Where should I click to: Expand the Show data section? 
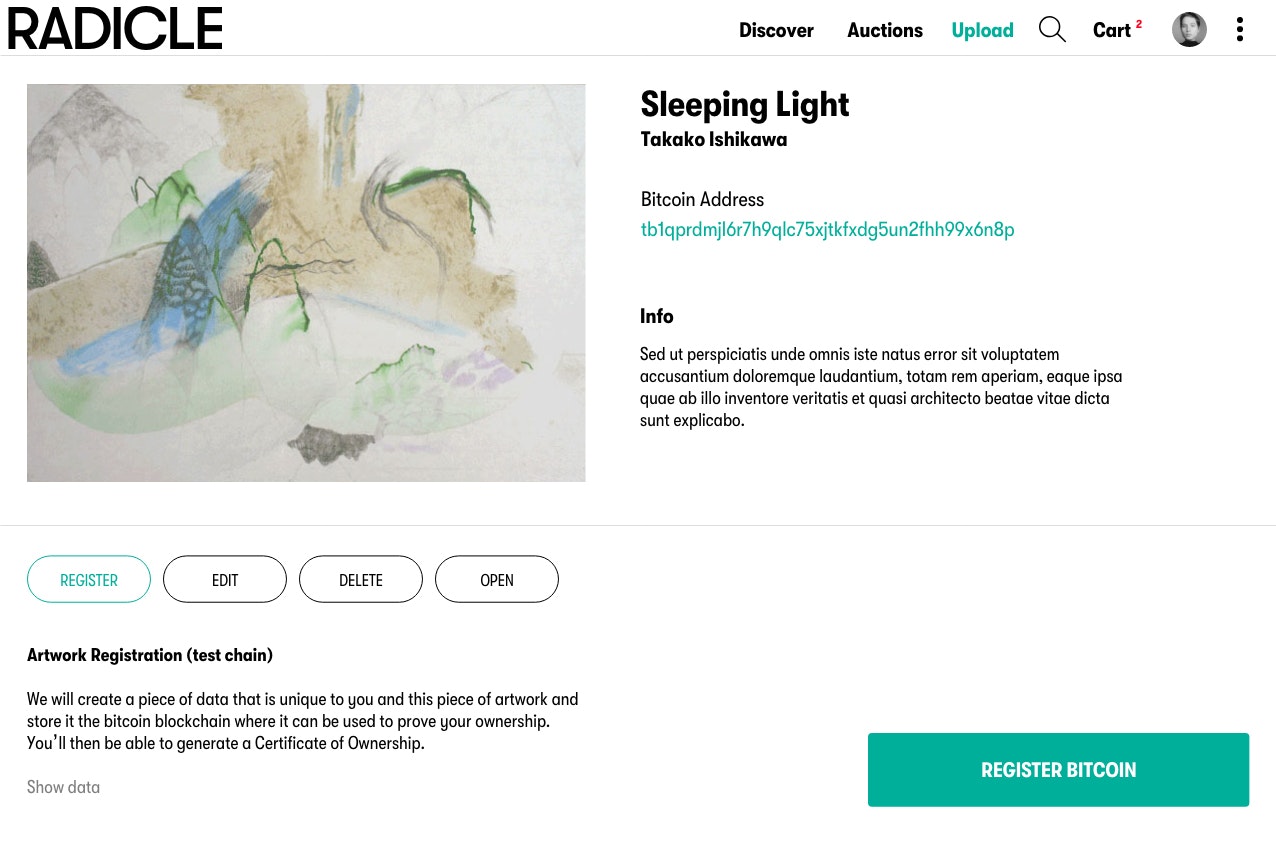(x=63, y=787)
